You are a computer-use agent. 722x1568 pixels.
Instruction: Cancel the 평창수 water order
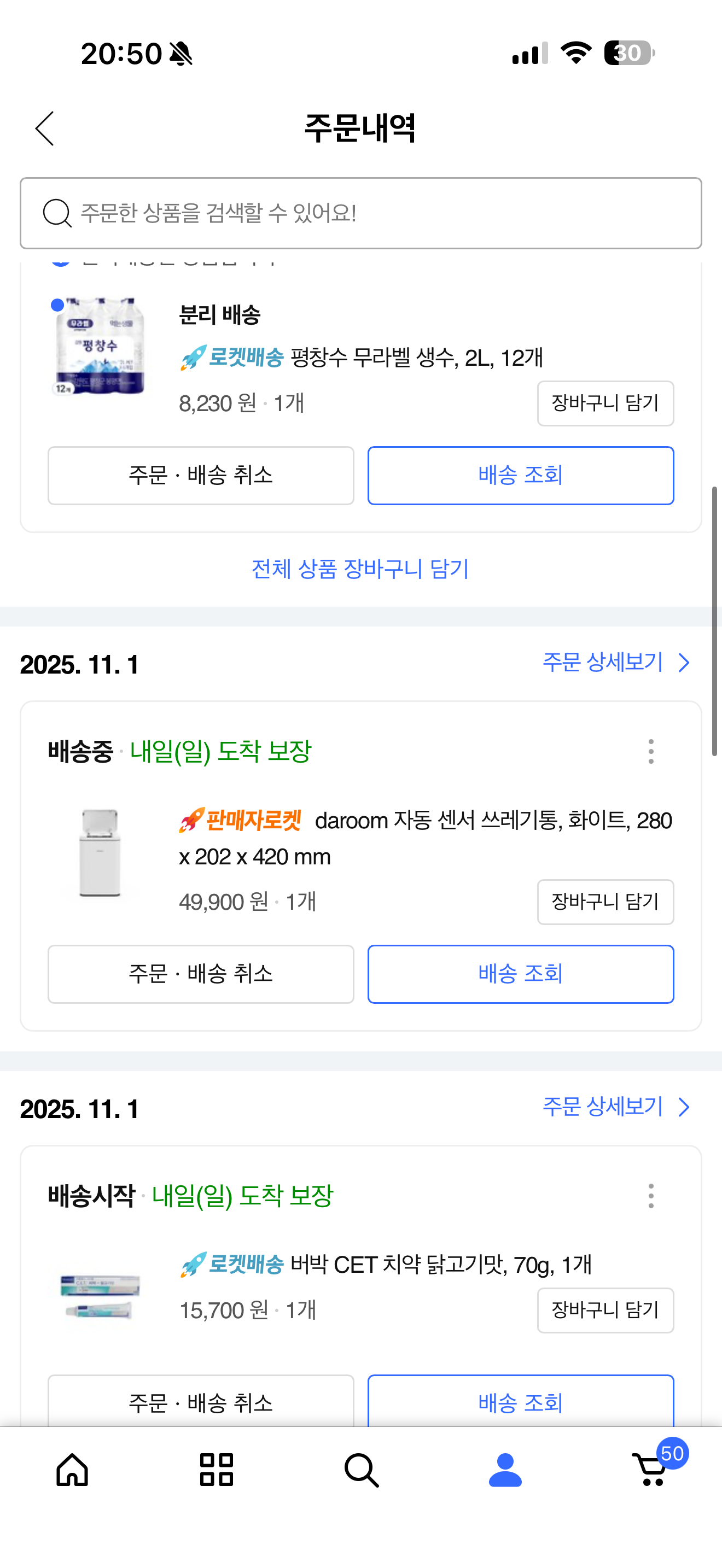(x=201, y=476)
